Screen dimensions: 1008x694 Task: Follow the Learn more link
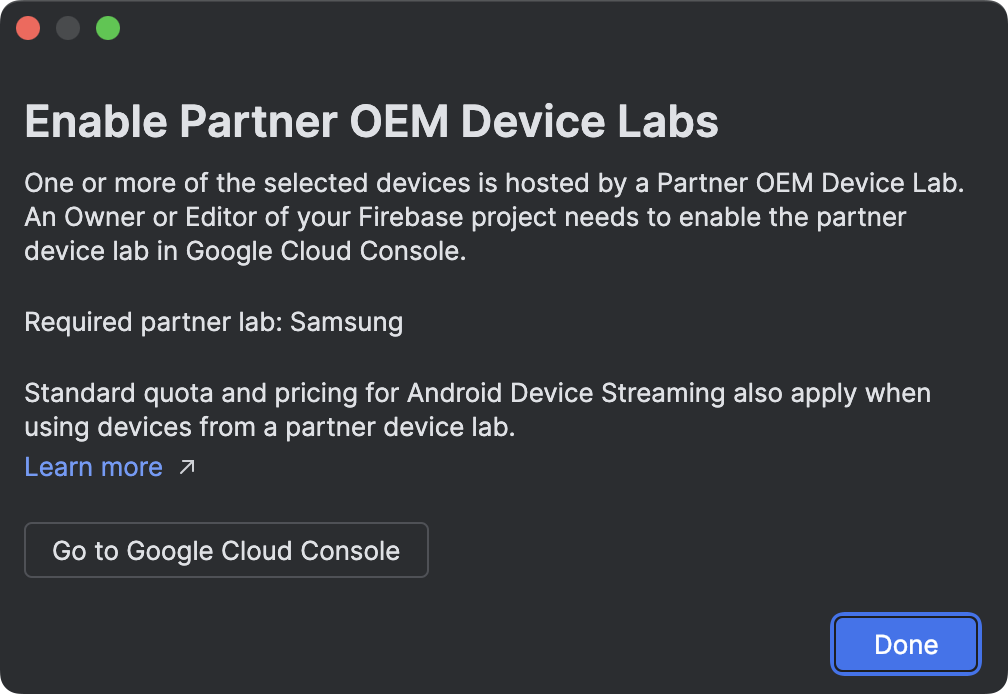point(93,467)
